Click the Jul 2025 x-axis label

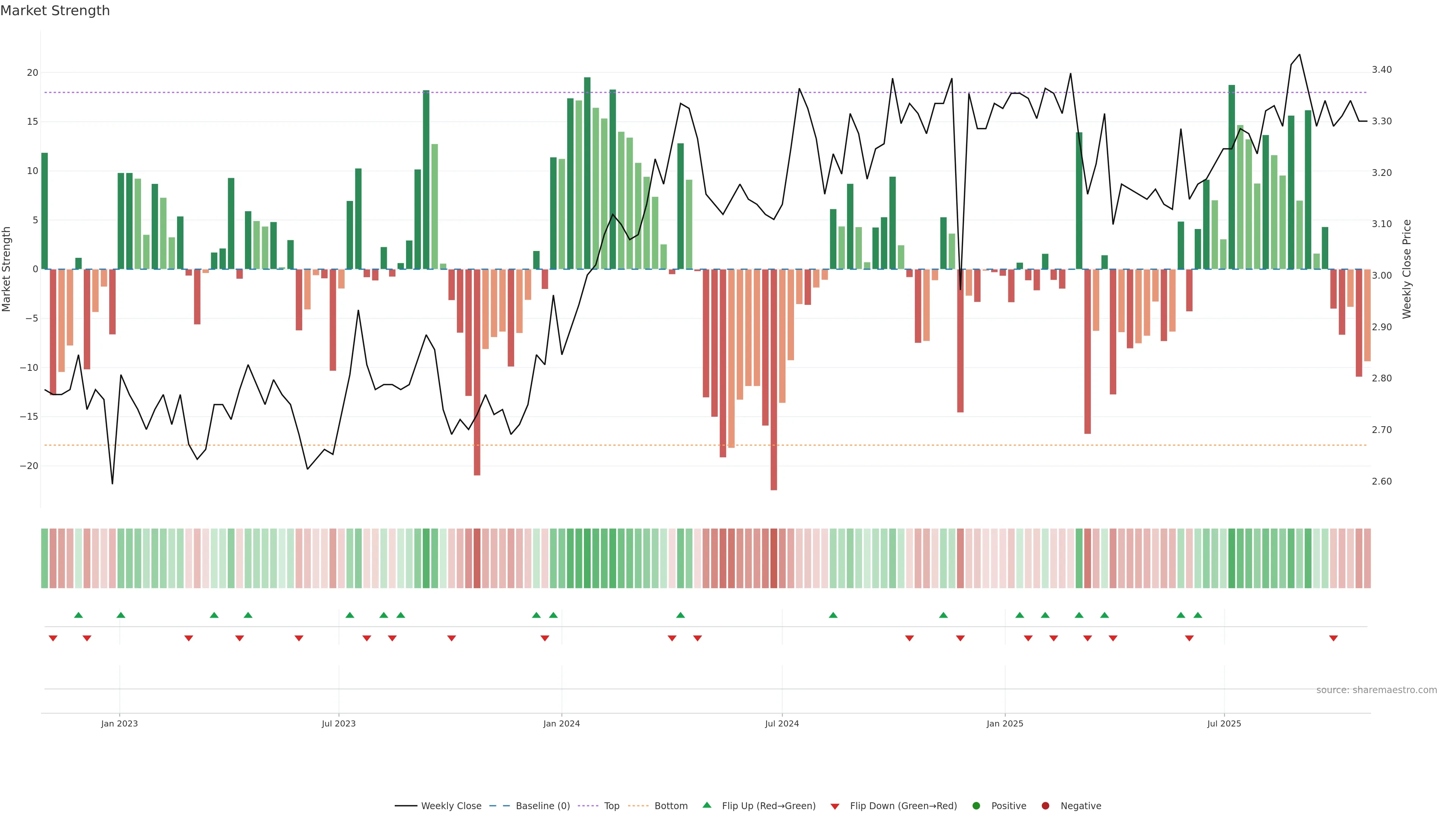point(1224,723)
